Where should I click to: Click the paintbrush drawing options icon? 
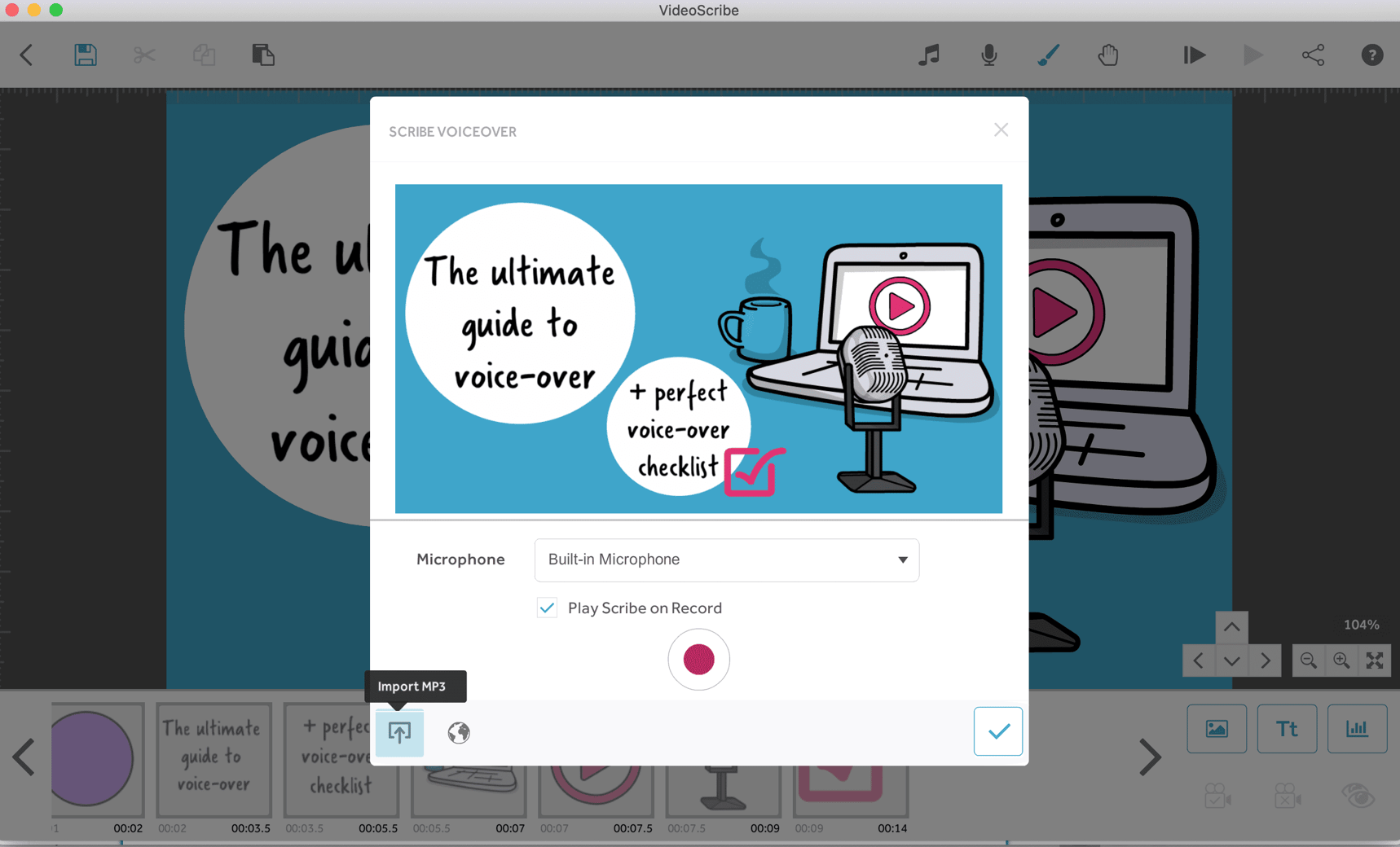tap(1048, 55)
